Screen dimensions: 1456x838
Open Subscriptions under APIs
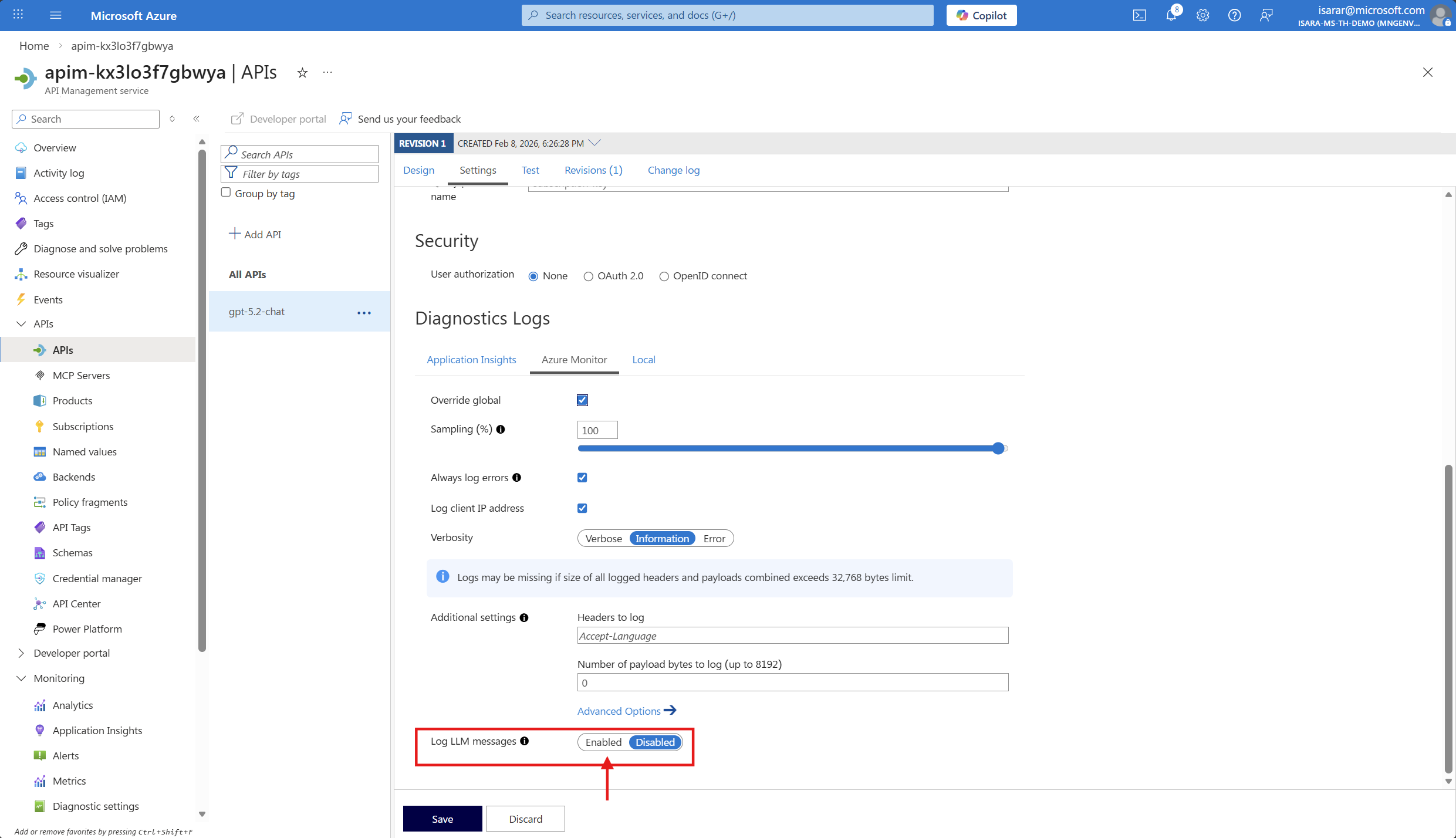[x=83, y=426]
